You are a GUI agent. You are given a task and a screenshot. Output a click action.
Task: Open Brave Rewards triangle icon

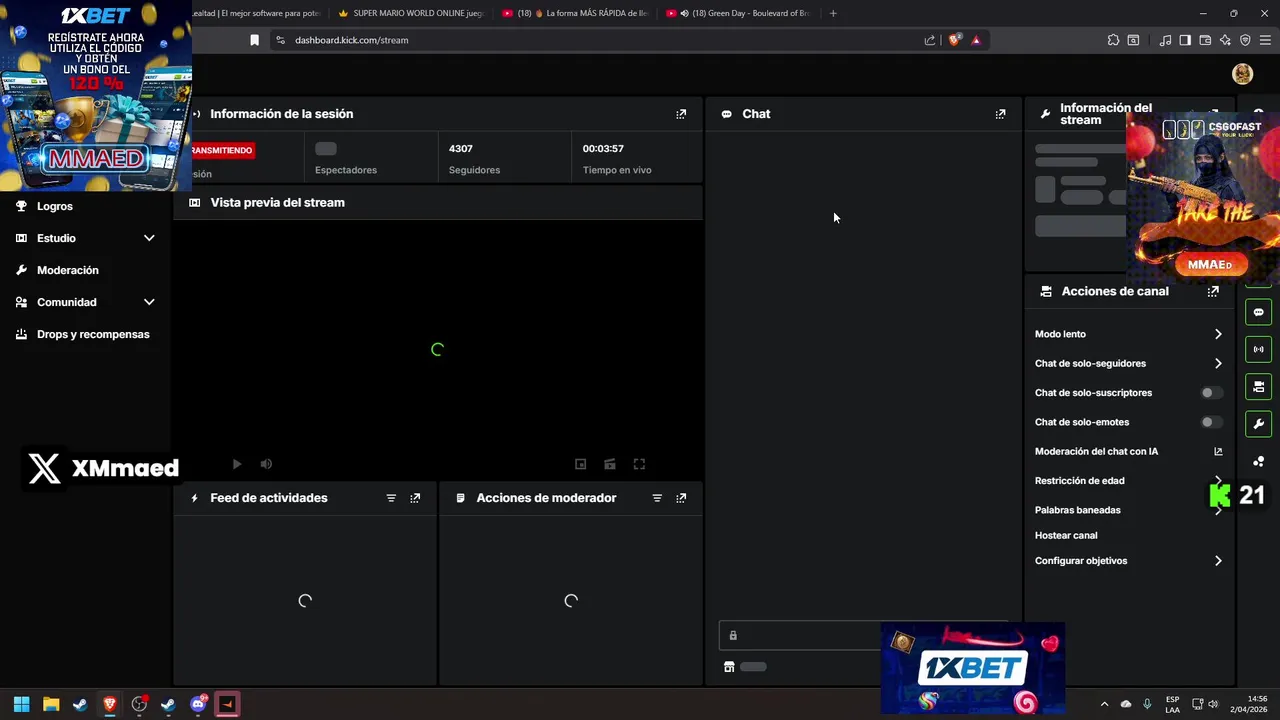click(x=976, y=40)
